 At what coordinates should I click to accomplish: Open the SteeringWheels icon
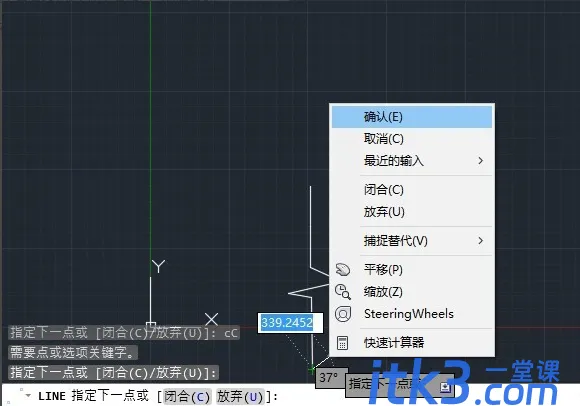(343, 314)
